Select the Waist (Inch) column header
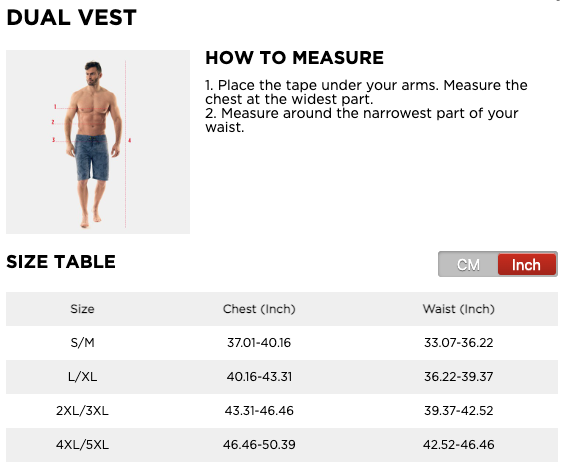 [459, 309]
